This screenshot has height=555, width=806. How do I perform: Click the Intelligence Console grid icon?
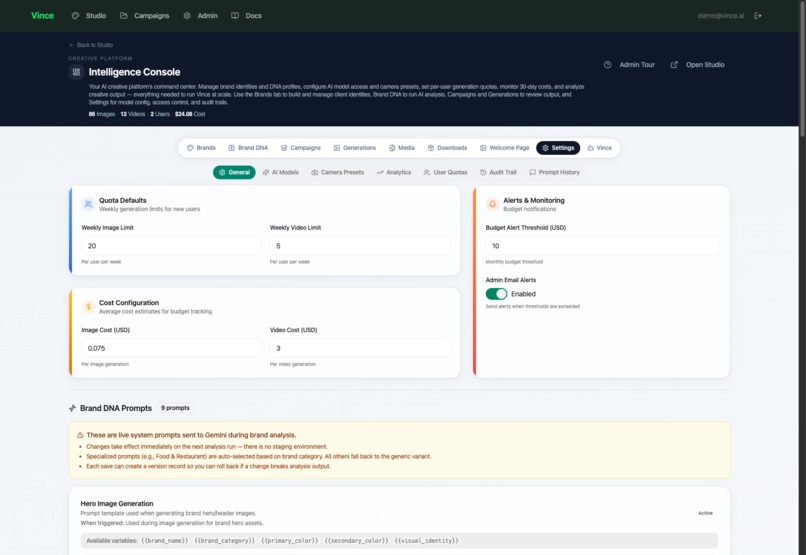76,72
